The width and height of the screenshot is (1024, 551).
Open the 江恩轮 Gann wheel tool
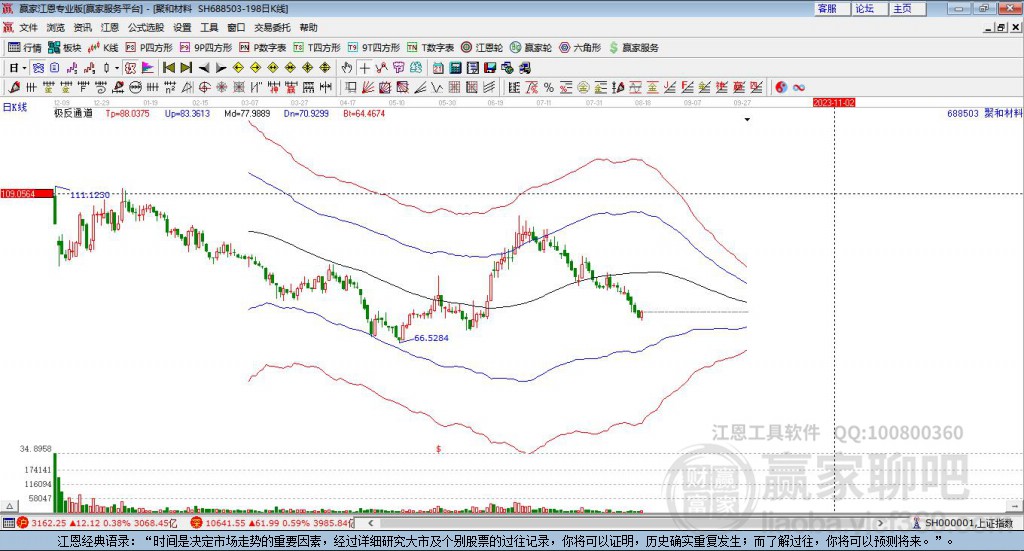(482, 48)
